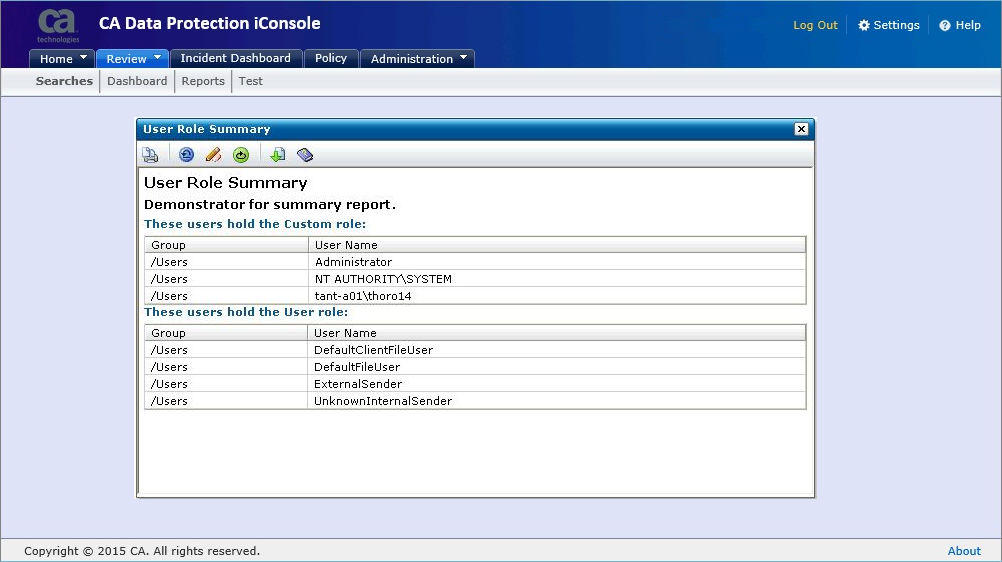Click the Settings gear icon
1002x562 pixels.
click(x=864, y=25)
